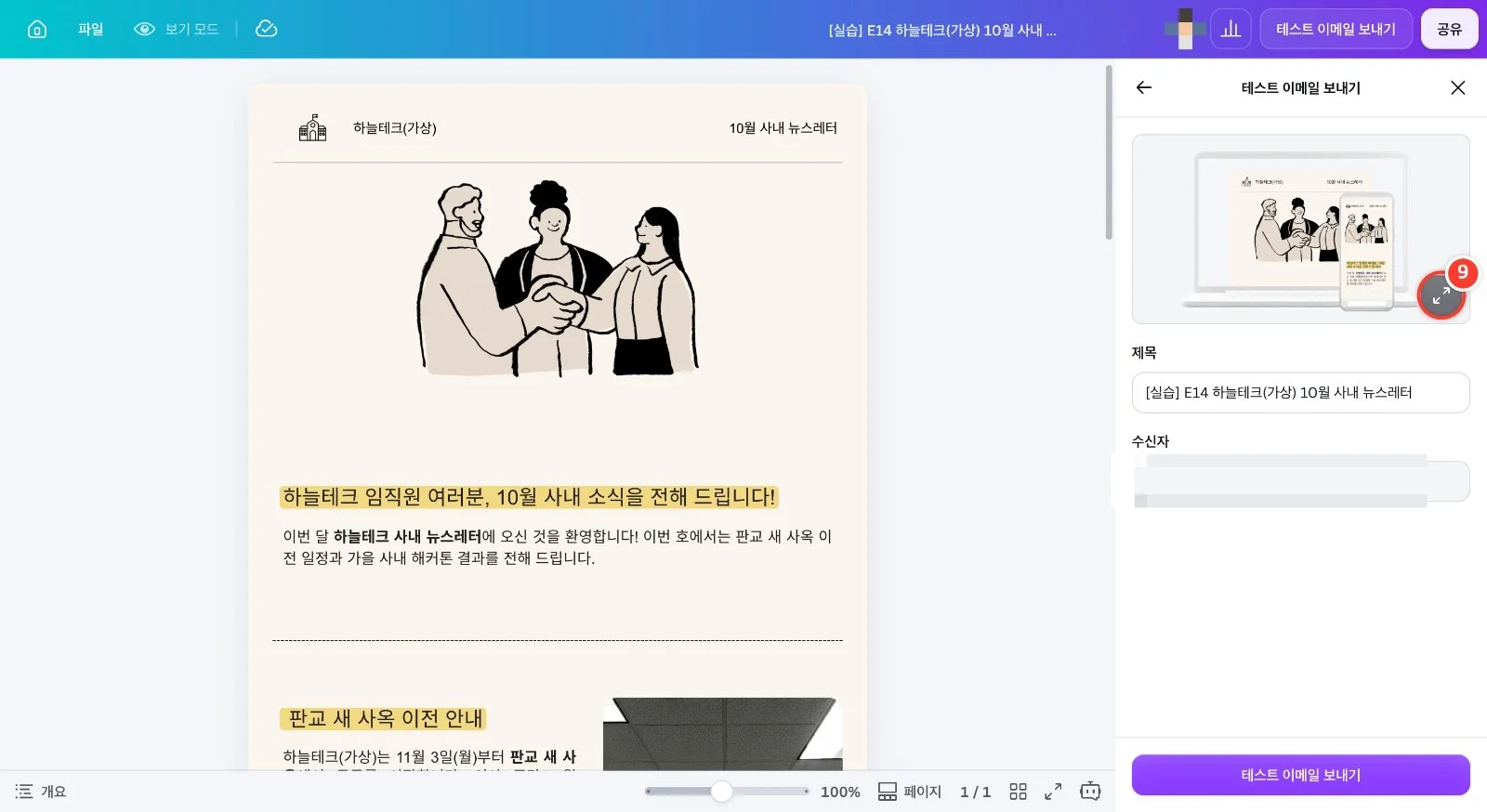Click the headline 하늘테크 임직원 여러분
1487x812 pixels.
(x=529, y=497)
